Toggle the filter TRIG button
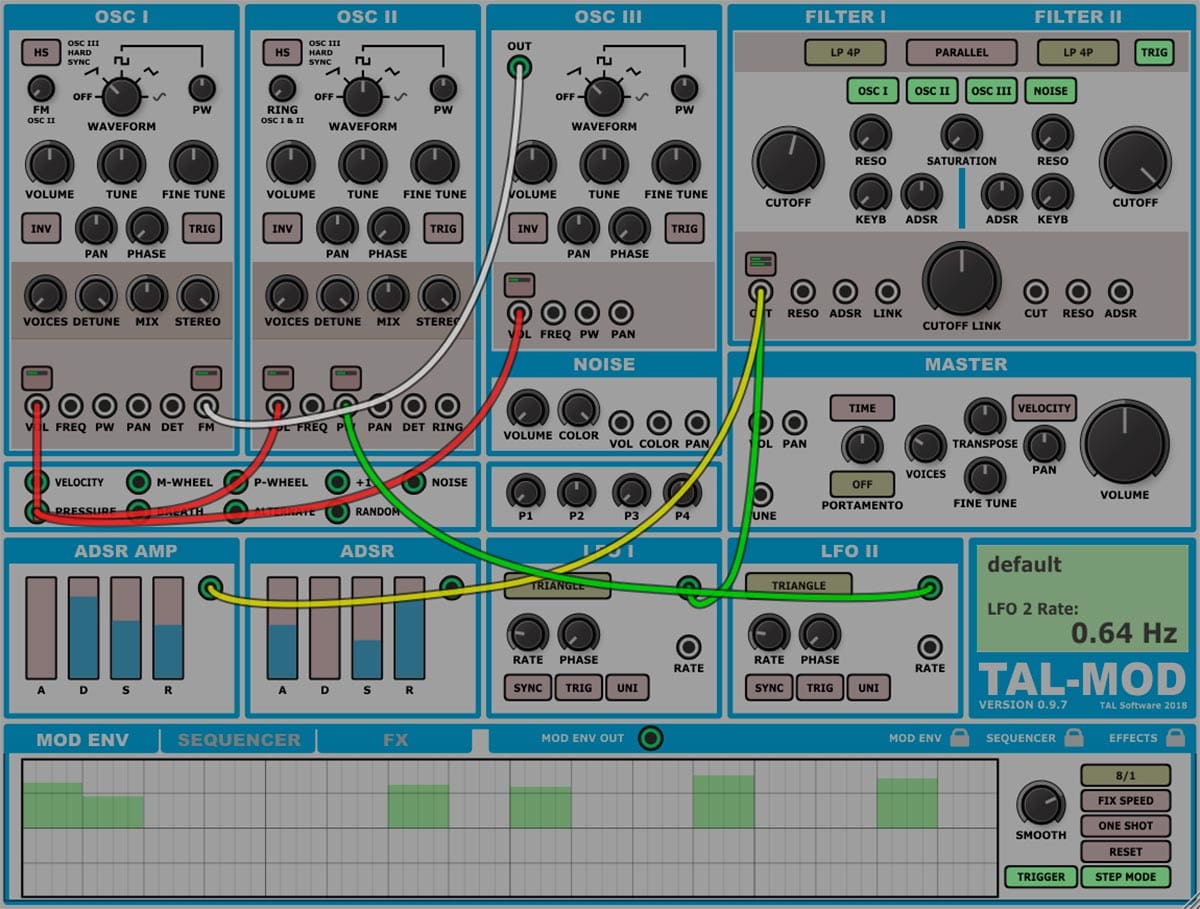This screenshot has height=909, width=1200. 1155,53
